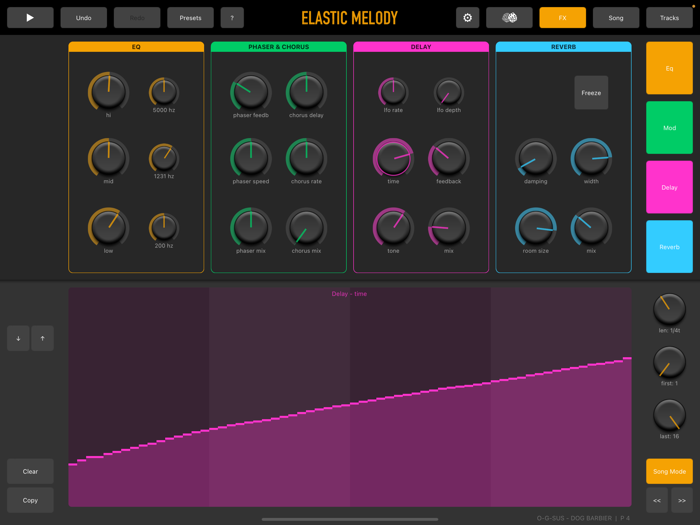
Task: Open help with the question mark button
Action: [x=232, y=18]
